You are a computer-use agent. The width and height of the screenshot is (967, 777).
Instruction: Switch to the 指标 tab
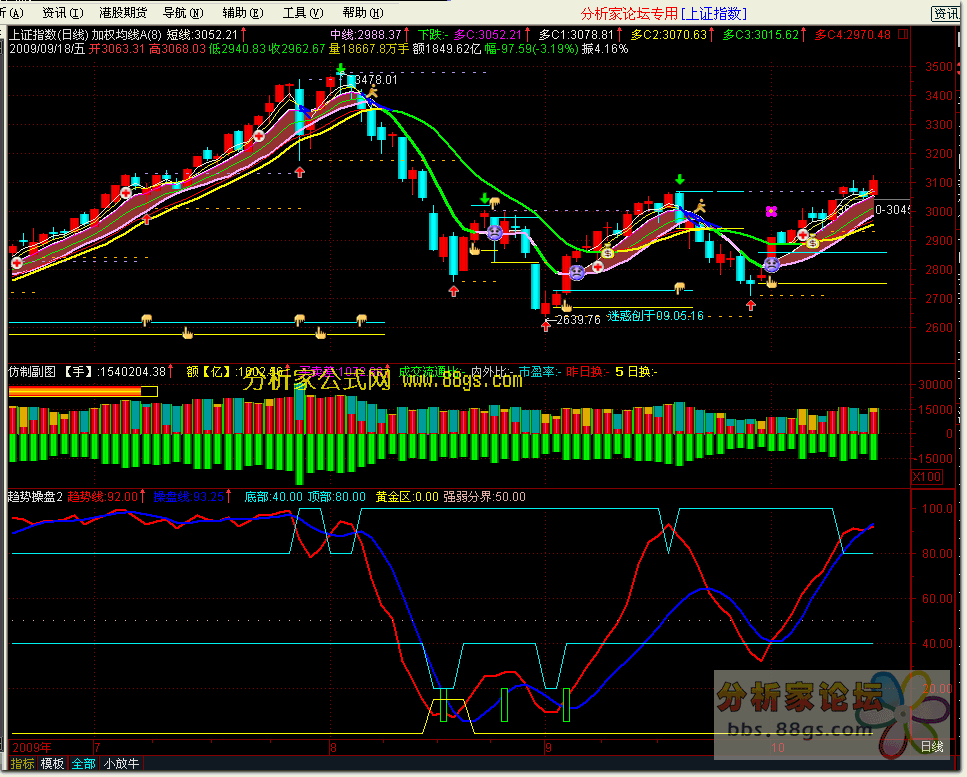pos(23,763)
